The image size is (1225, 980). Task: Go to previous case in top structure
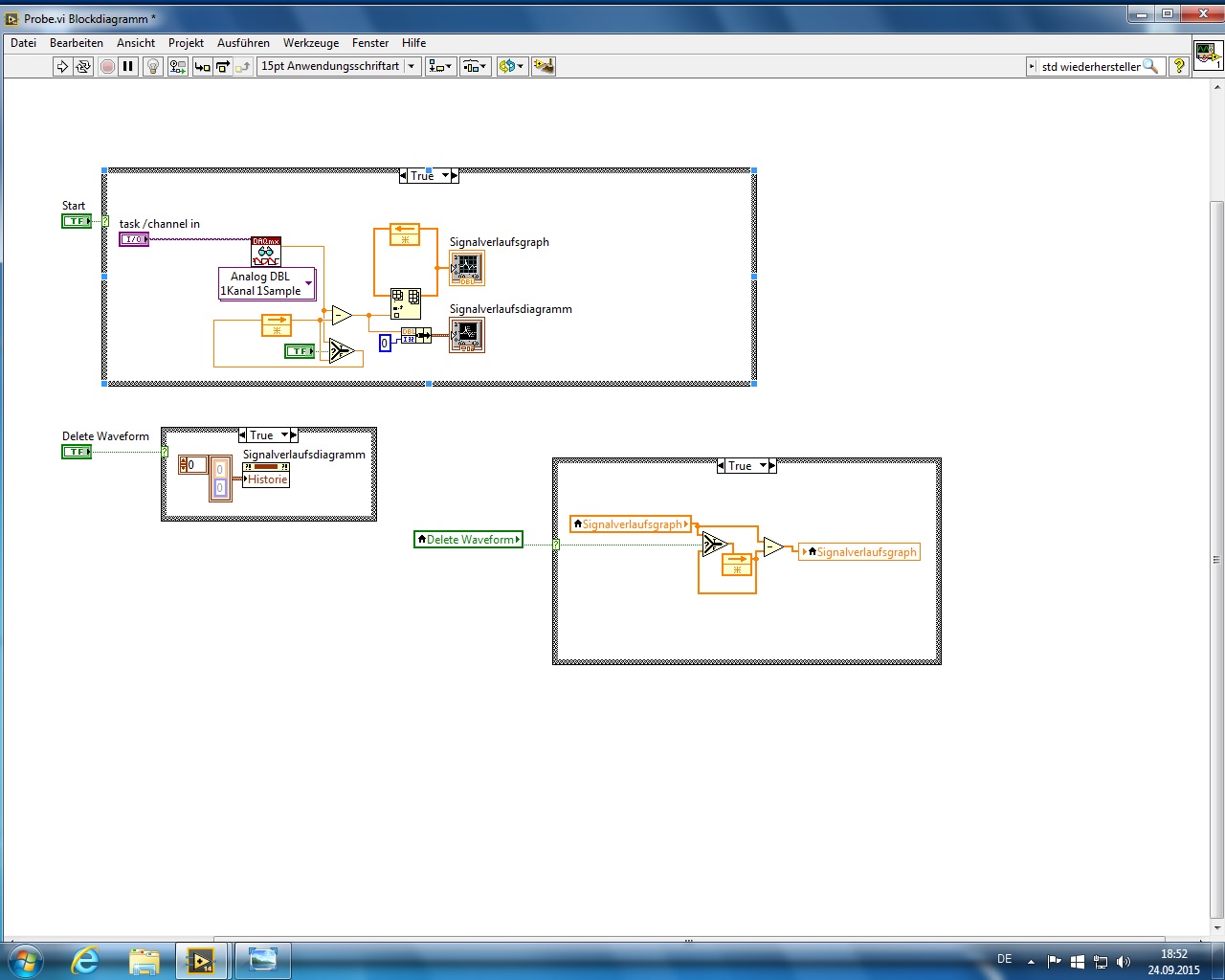(x=404, y=176)
